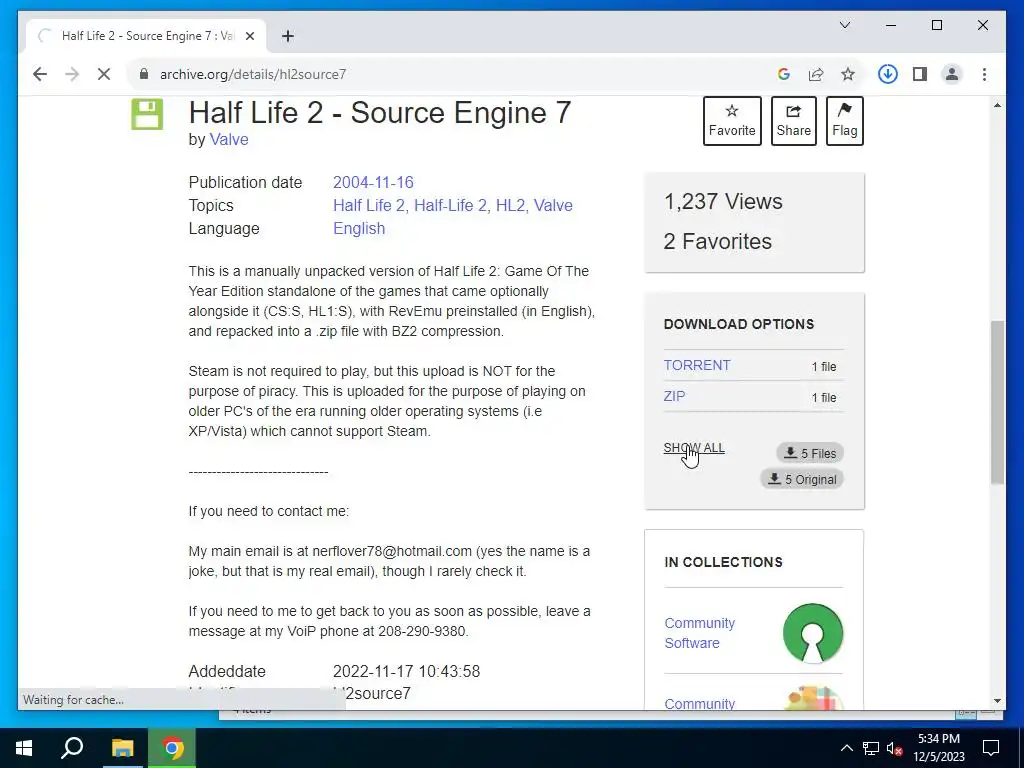
Task: Click the muted volume tray icon
Action: tap(895, 748)
